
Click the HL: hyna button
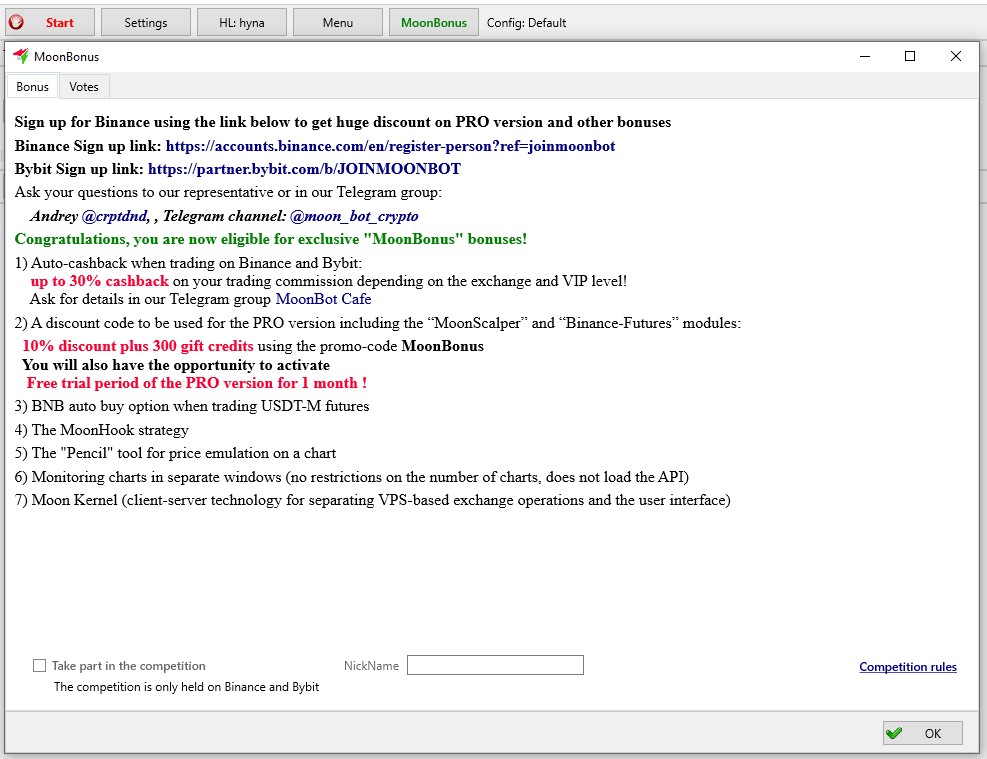241,22
